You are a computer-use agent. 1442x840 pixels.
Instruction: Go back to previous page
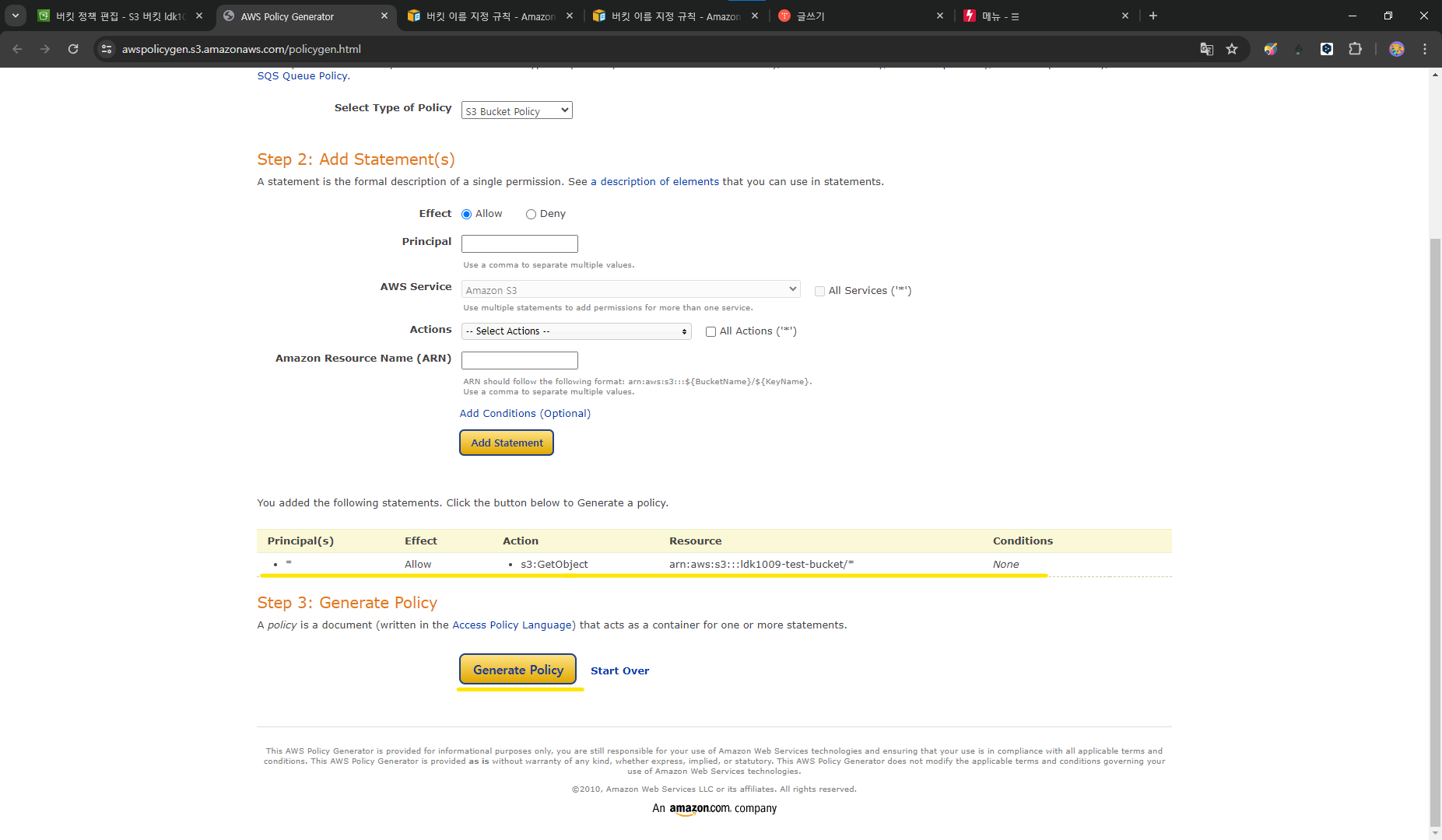click(x=17, y=49)
